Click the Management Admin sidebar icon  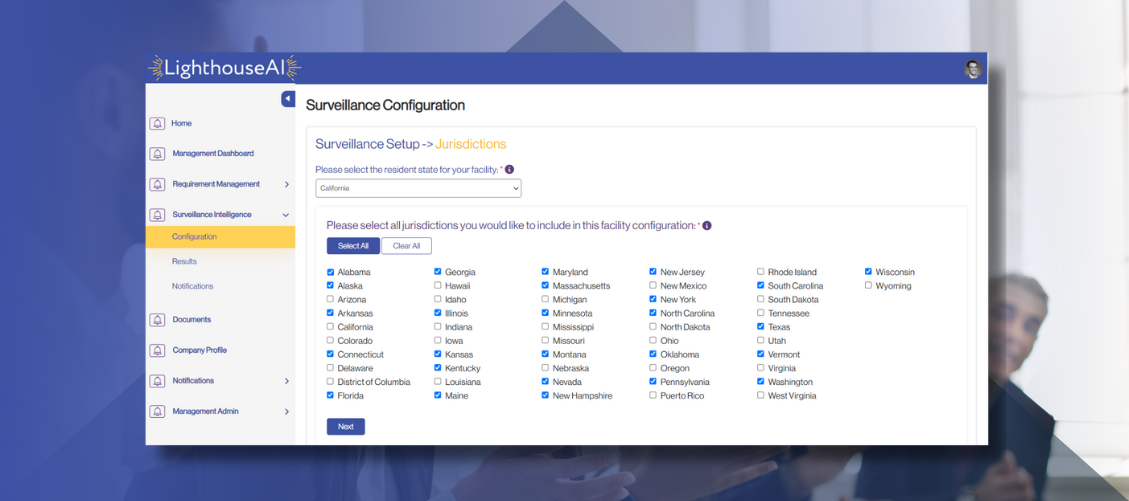point(157,412)
